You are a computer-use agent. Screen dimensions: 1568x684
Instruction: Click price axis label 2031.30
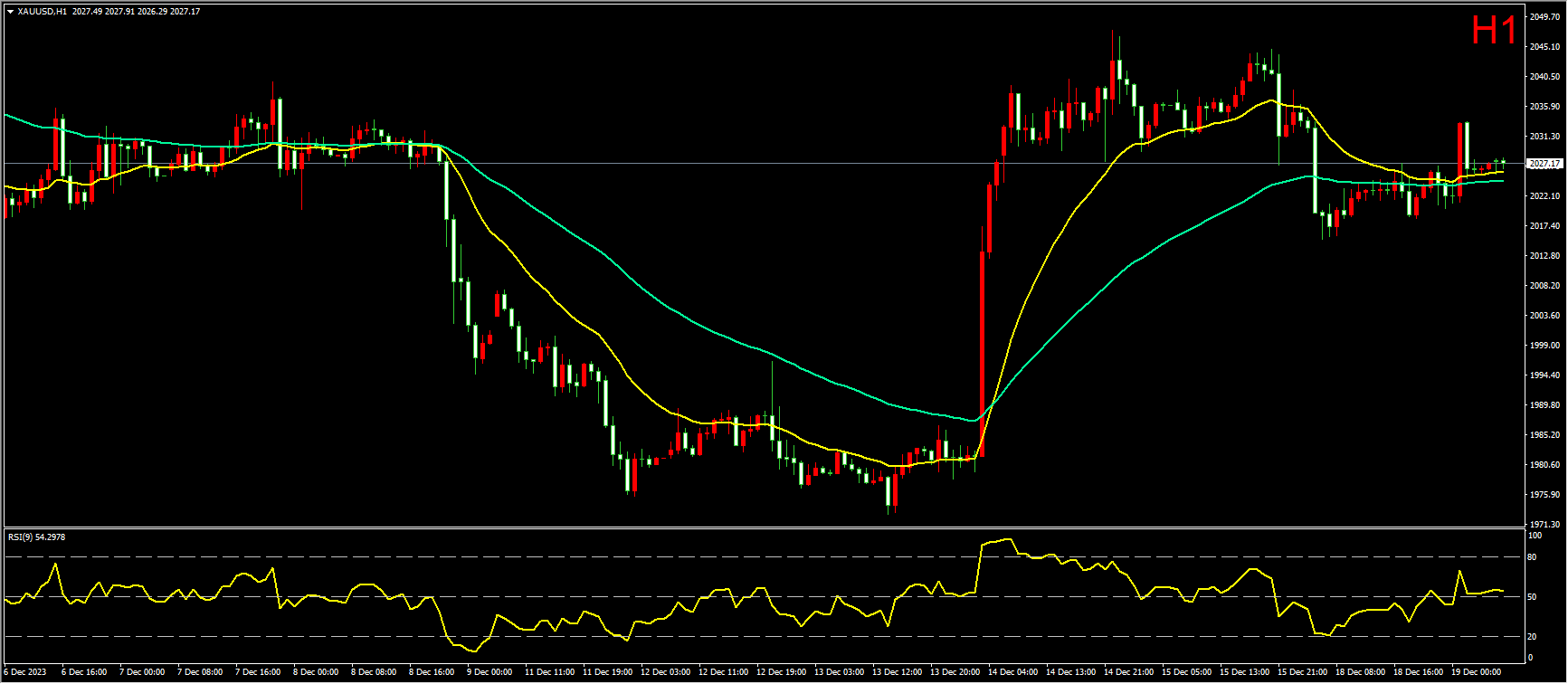tap(1545, 137)
